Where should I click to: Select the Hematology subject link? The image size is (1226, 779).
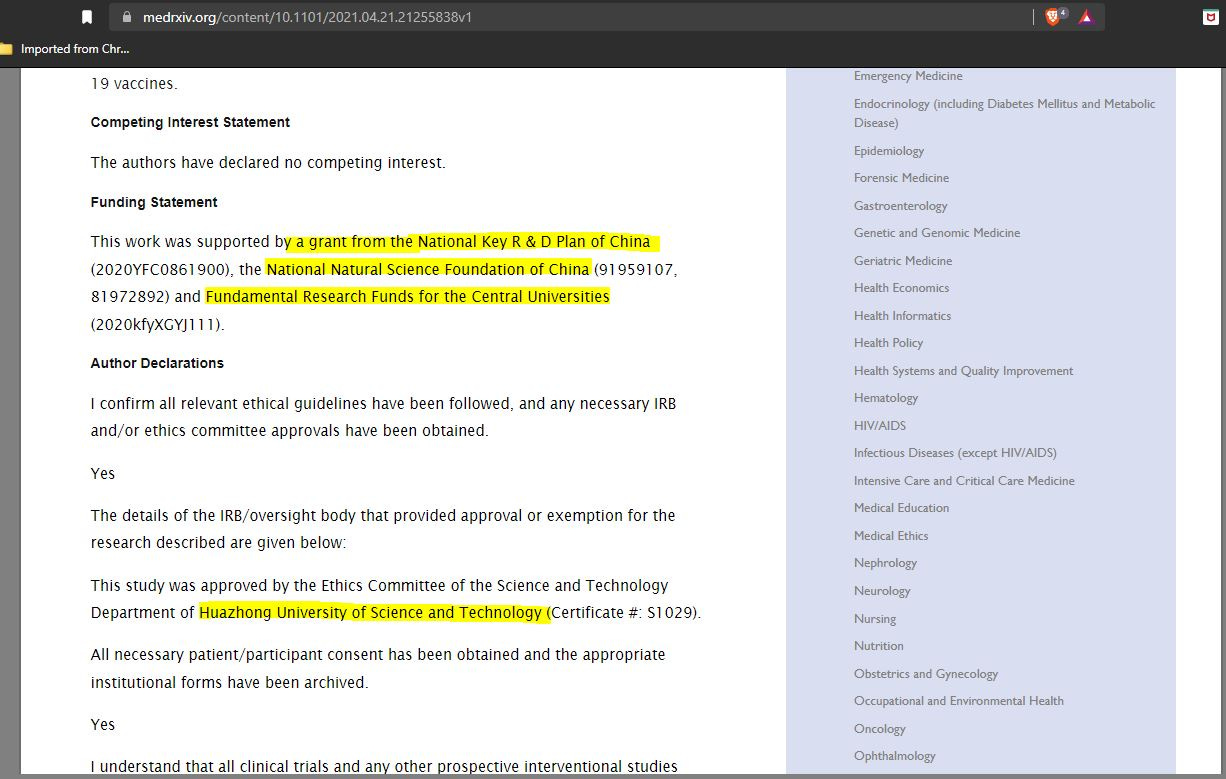pos(886,398)
